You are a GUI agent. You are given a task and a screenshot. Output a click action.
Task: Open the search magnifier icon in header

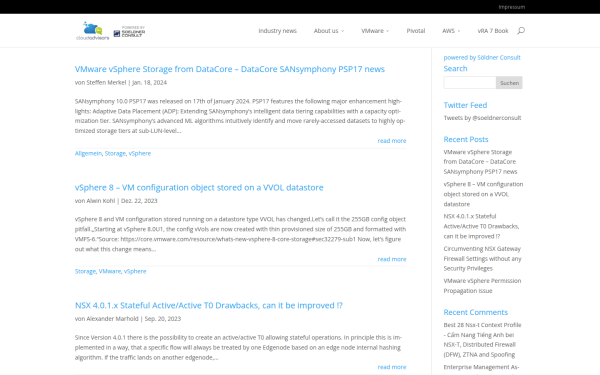click(521, 31)
